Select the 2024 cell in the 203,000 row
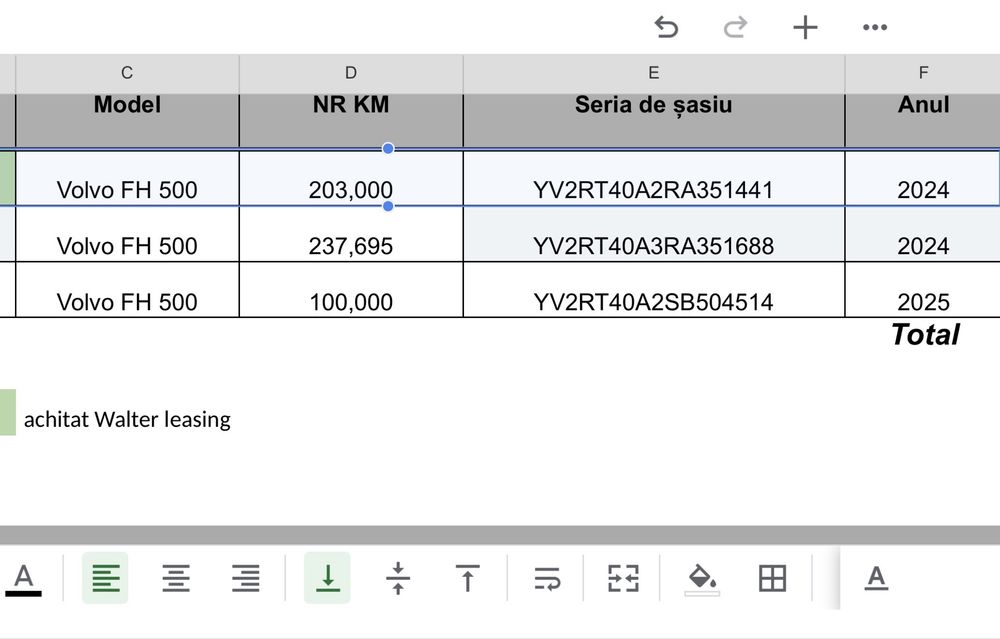The height and width of the screenshot is (639, 1000). (x=923, y=178)
